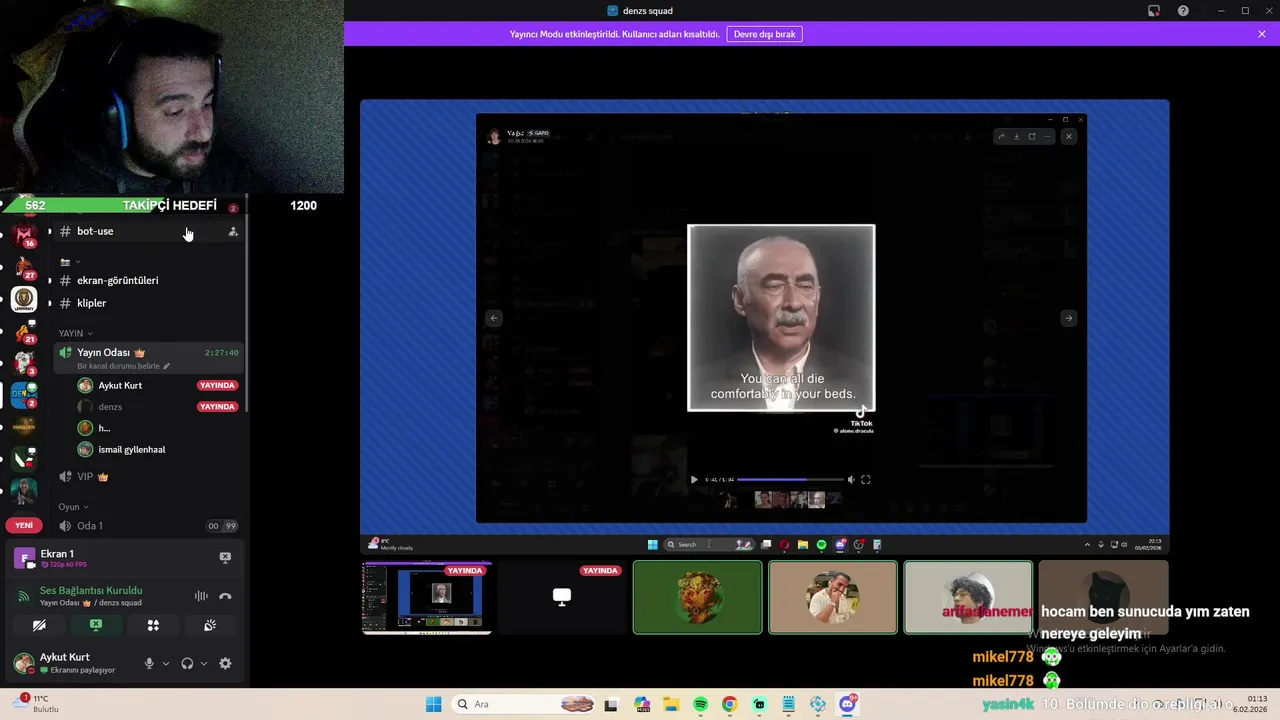Screen dimensions: 1280x720
Task: Seek the streamed video progress bar
Action: 790,480
